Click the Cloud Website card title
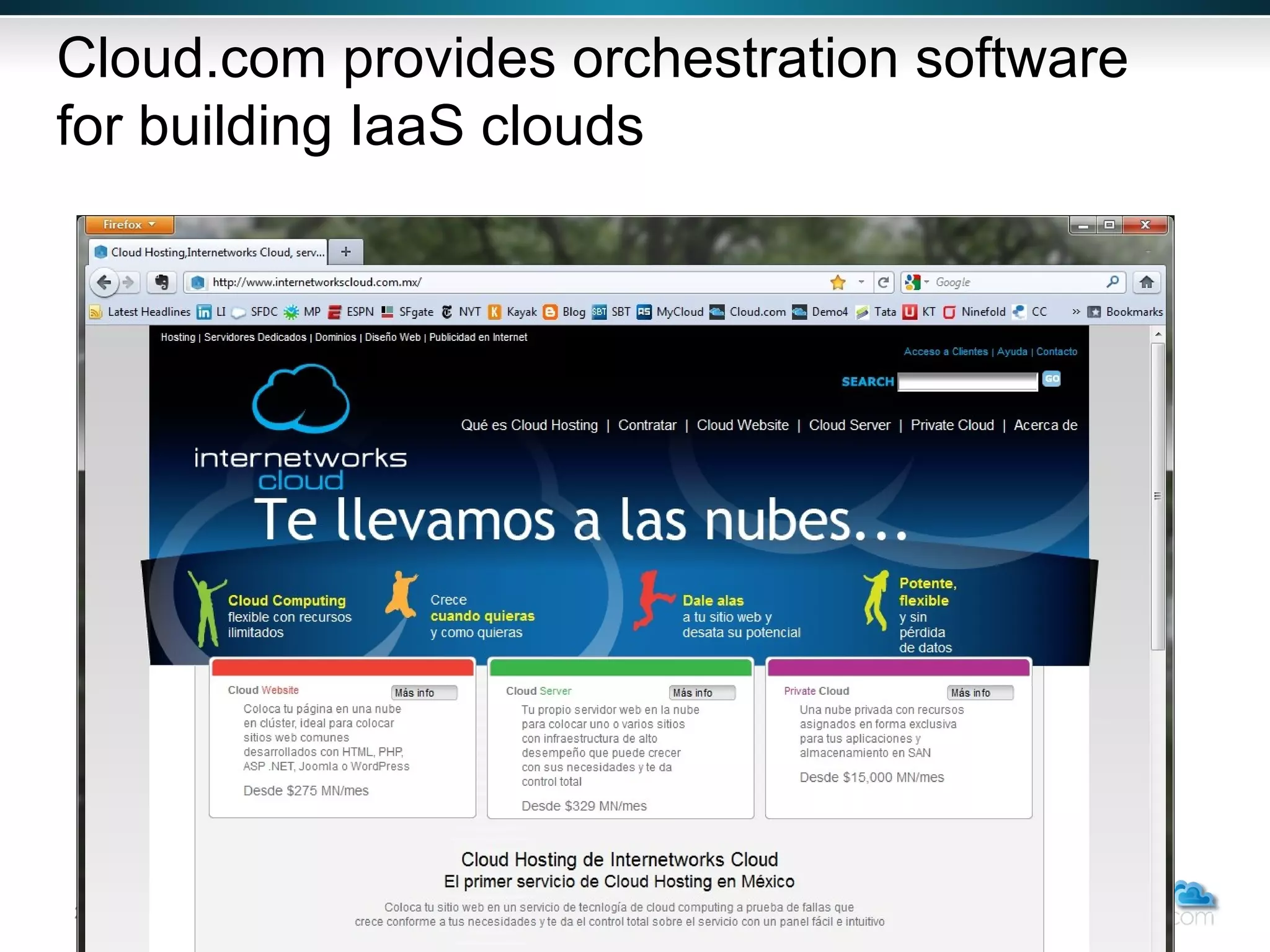Screen dimensions: 1270x952 coord(263,690)
